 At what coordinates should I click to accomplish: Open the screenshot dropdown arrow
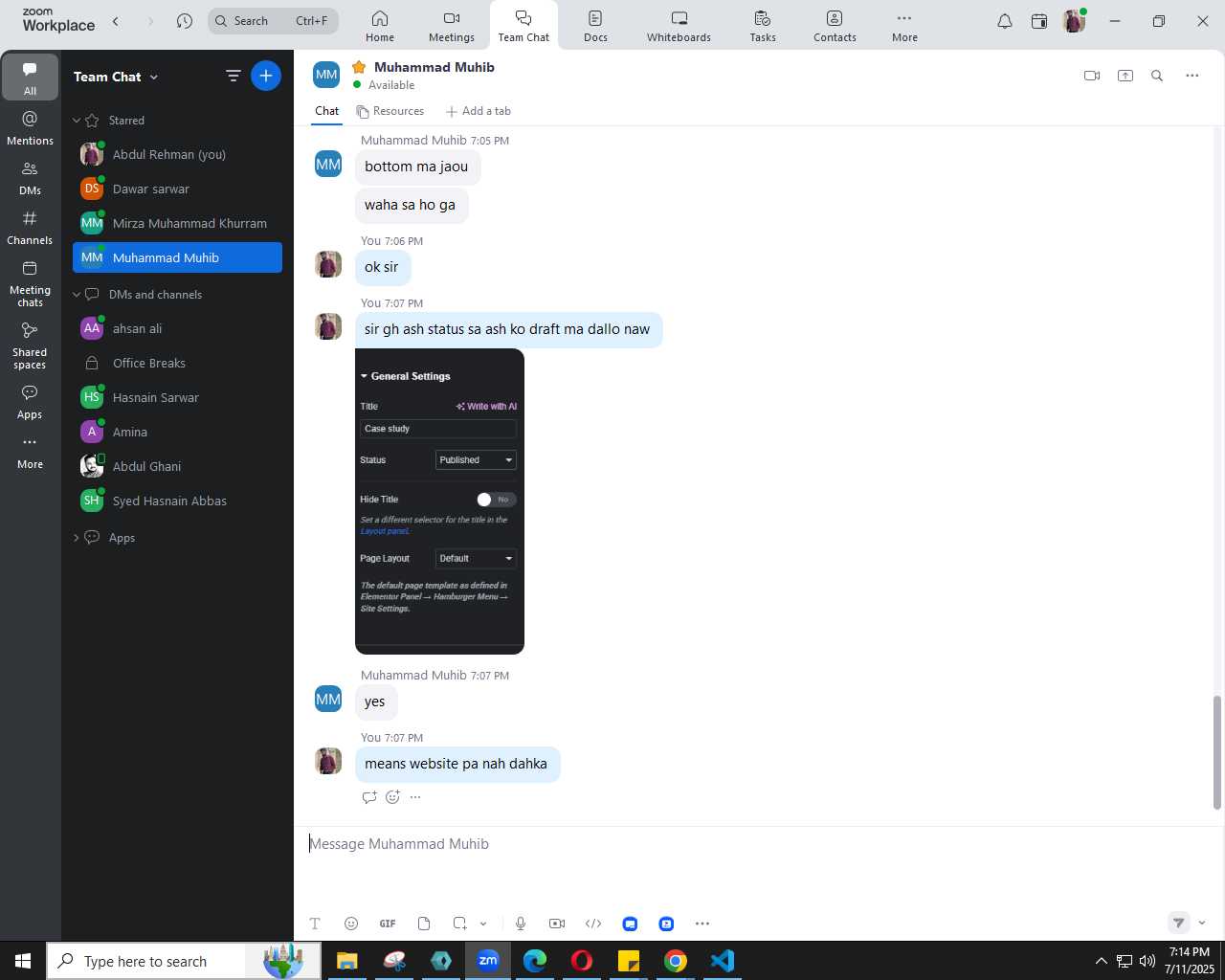483,924
